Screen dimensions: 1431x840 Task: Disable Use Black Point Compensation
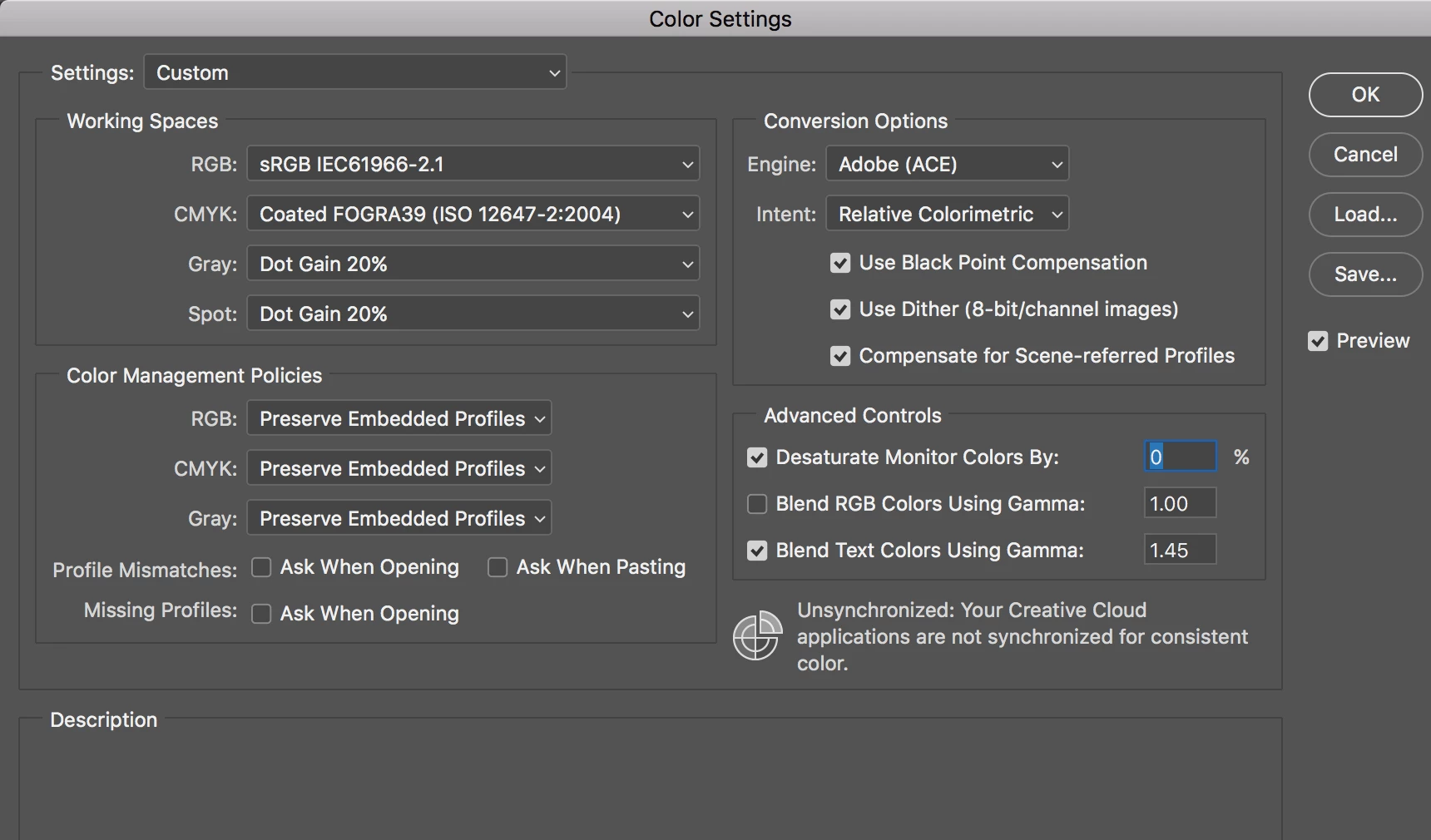click(x=840, y=263)
